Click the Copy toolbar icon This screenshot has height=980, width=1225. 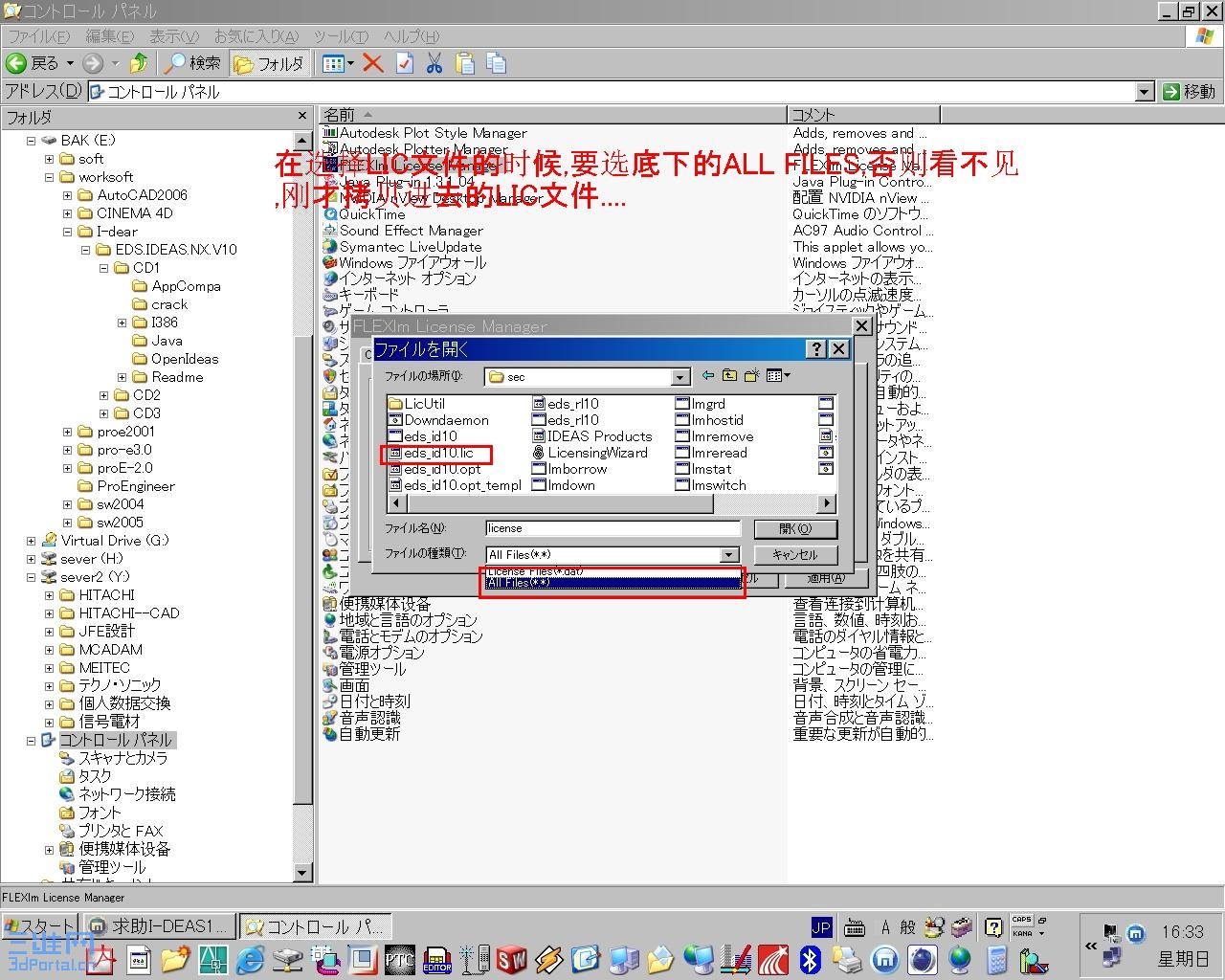[496, 64]
